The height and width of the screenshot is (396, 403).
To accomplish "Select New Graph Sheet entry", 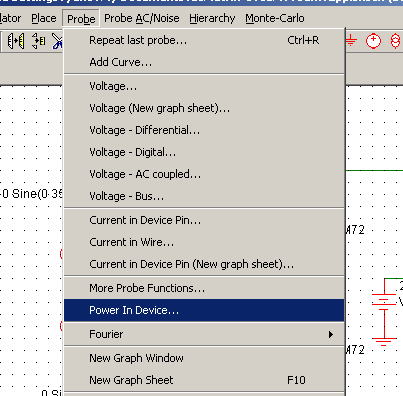I will [204, 380].
